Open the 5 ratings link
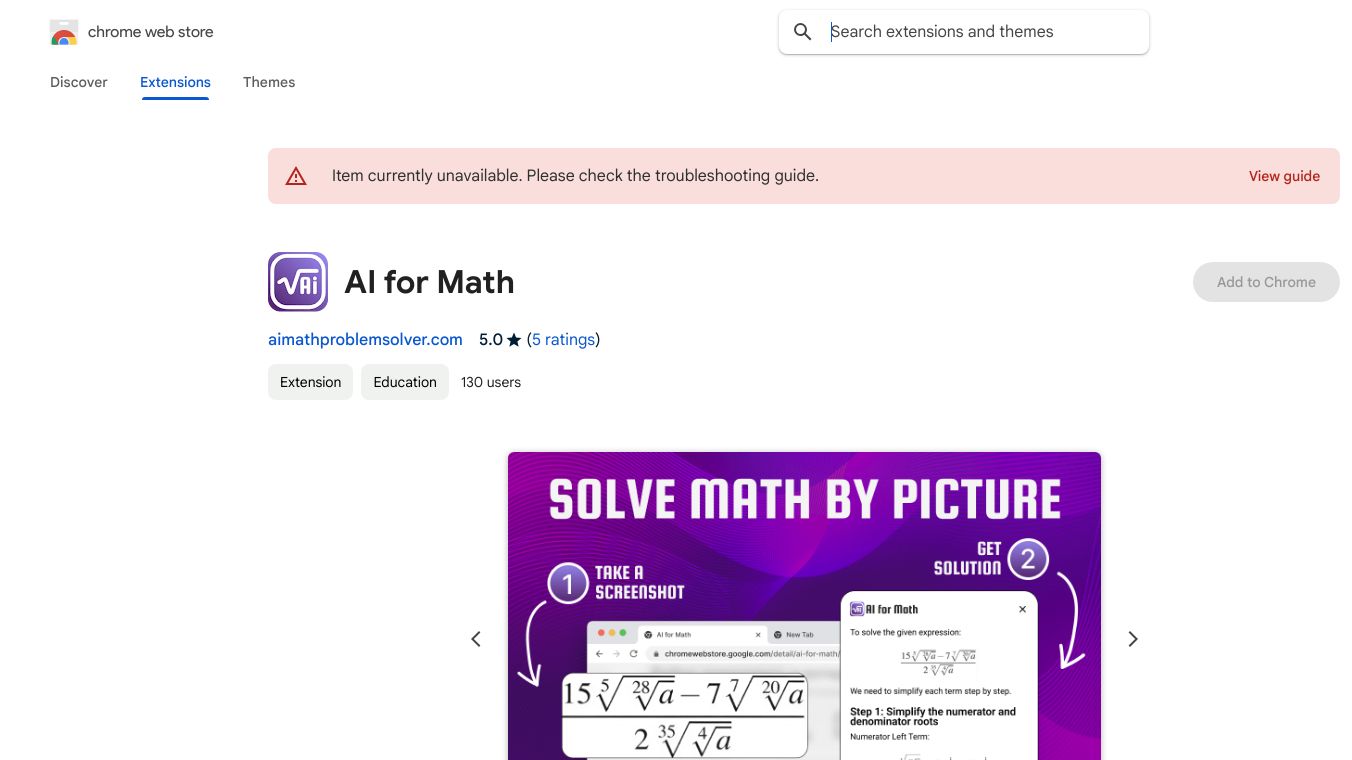Image resolution: width=1352 pixels, height=760 pixels. [563, 340]
